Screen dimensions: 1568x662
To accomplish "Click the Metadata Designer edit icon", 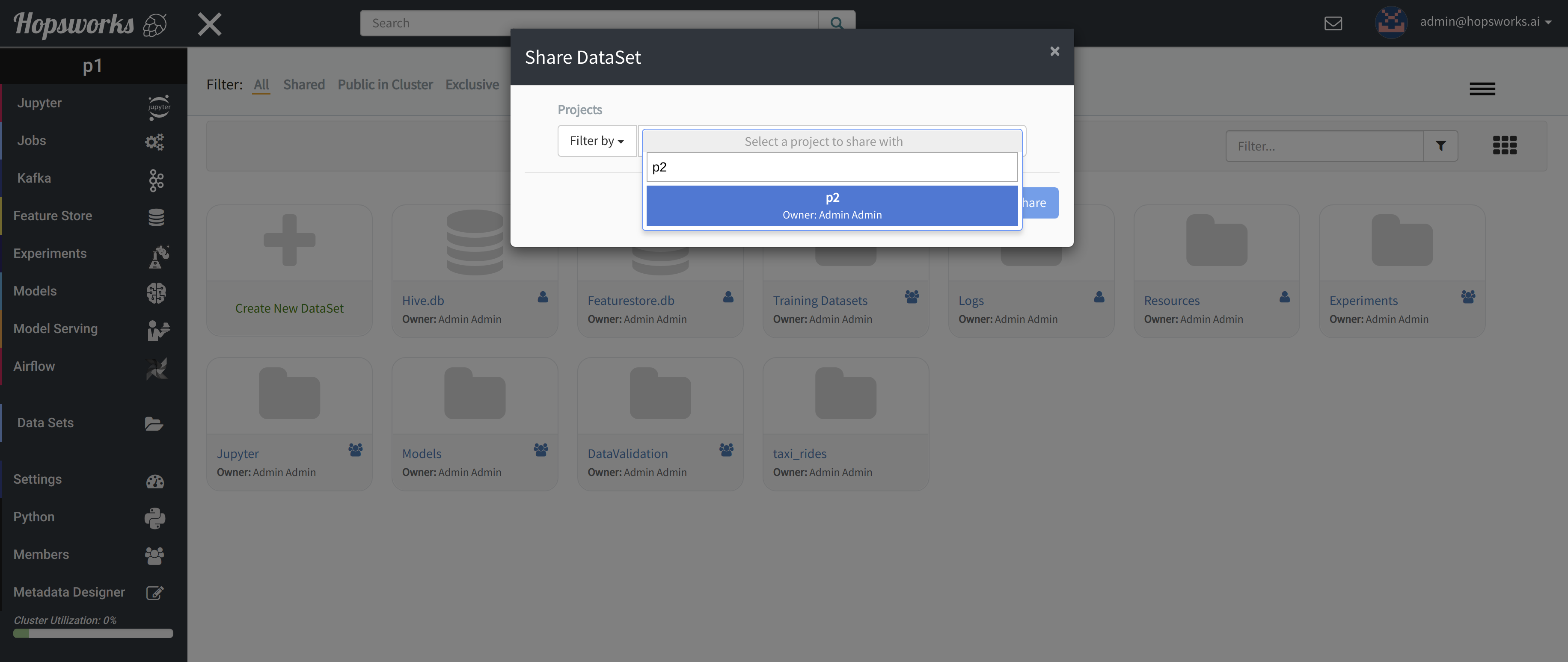I will pos(154,593).
